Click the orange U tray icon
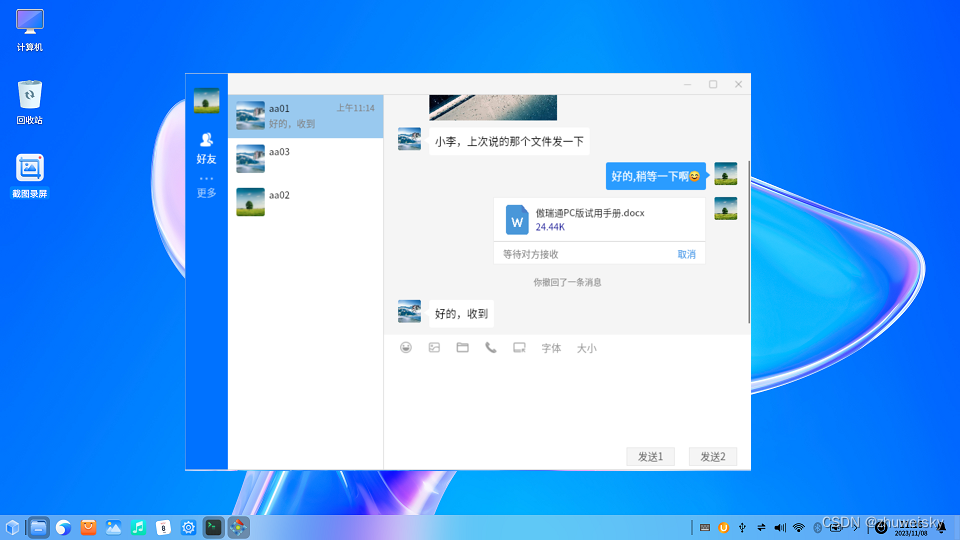The image size is (960, 540). [x=723, y=528]
